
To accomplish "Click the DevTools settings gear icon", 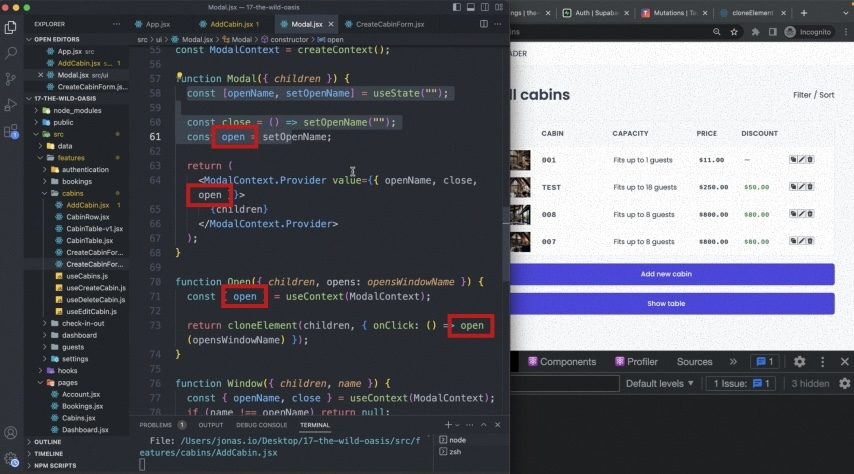I will [x=799, y=362].
